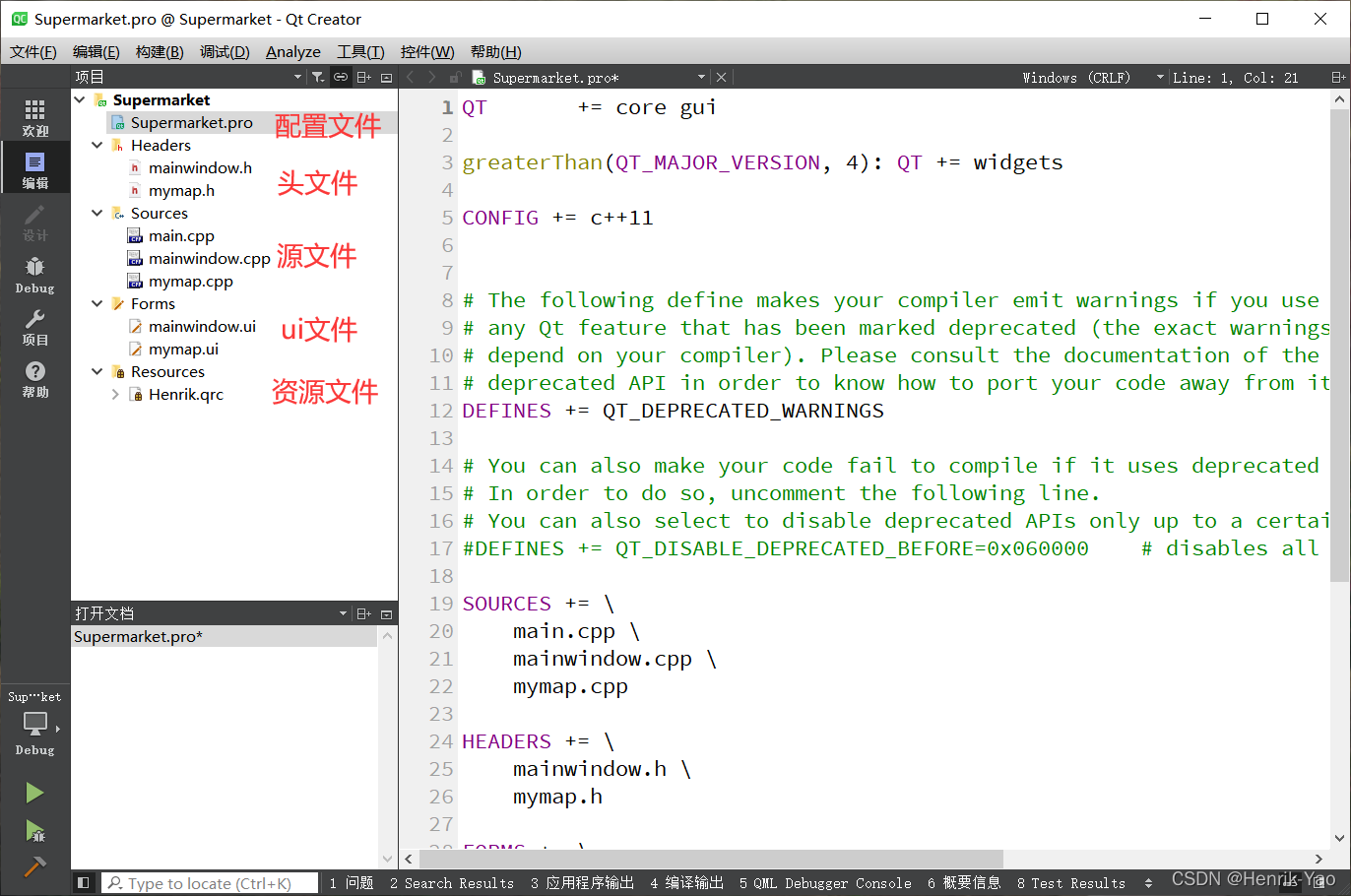Open the 项目 (Projects) mode

coord(34,326)
